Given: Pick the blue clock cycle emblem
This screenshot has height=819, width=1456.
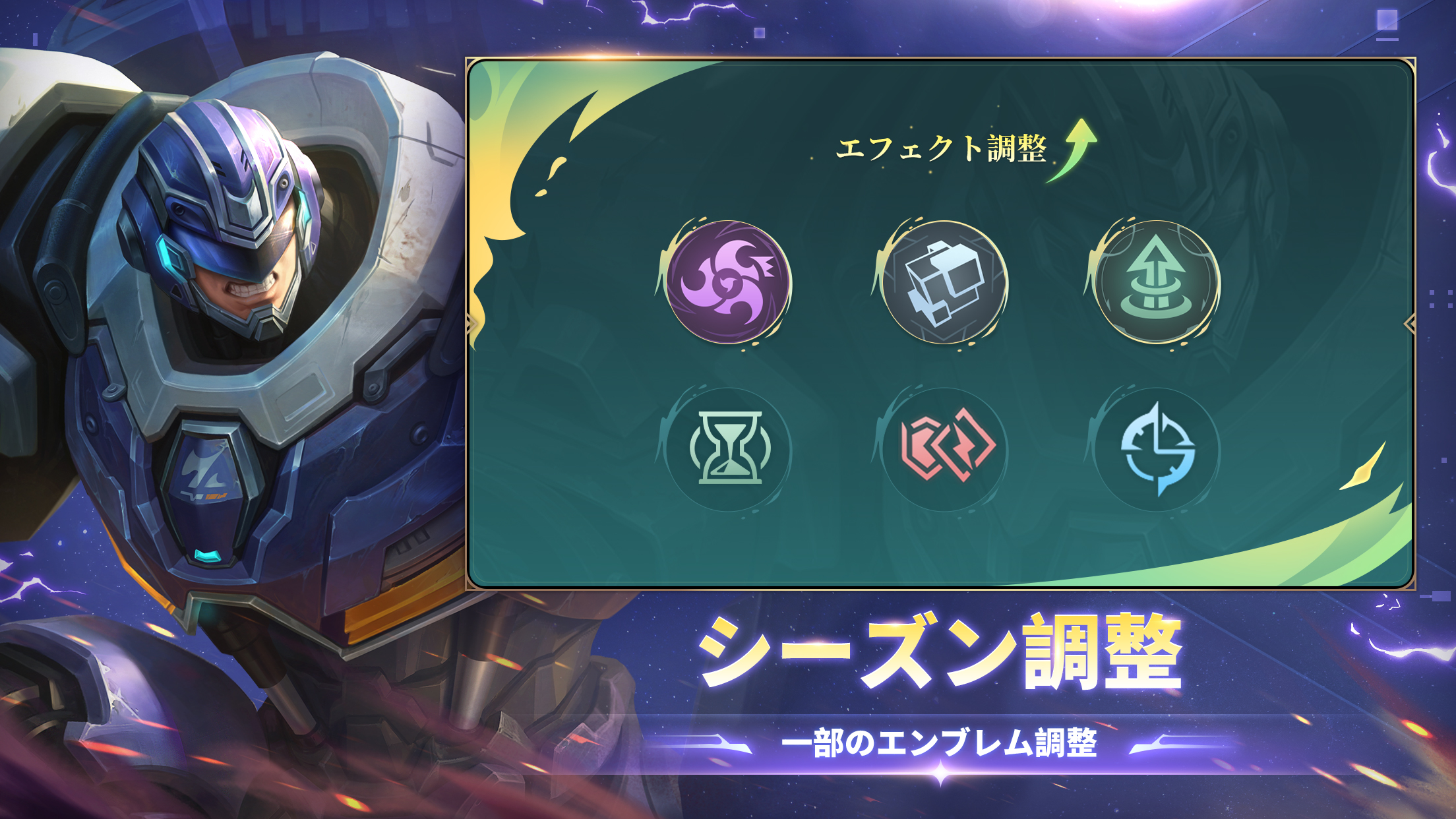Looking at the screenshot, I should (1157, 448).
